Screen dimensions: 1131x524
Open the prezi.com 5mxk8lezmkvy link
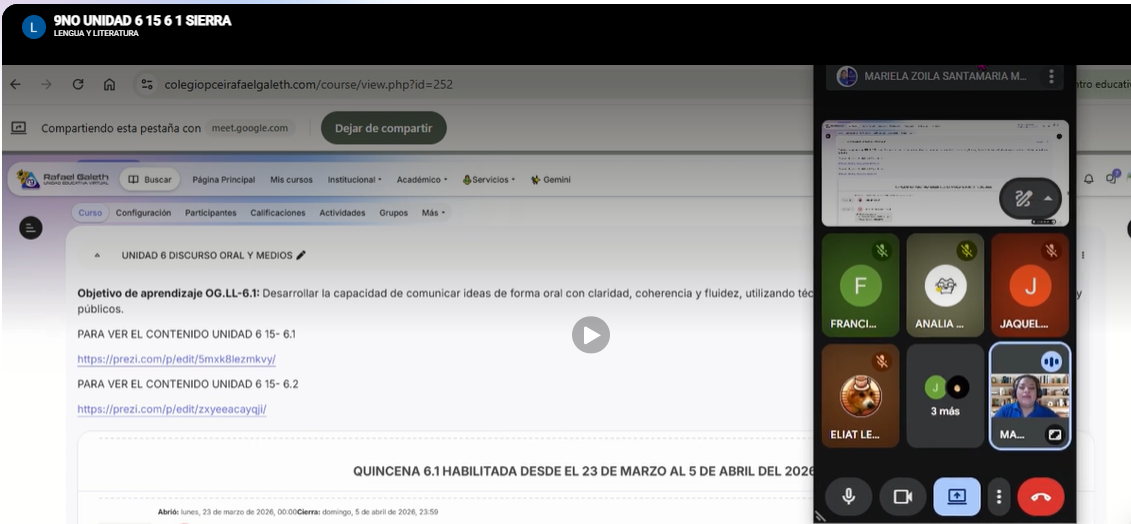tap(176, 359)
